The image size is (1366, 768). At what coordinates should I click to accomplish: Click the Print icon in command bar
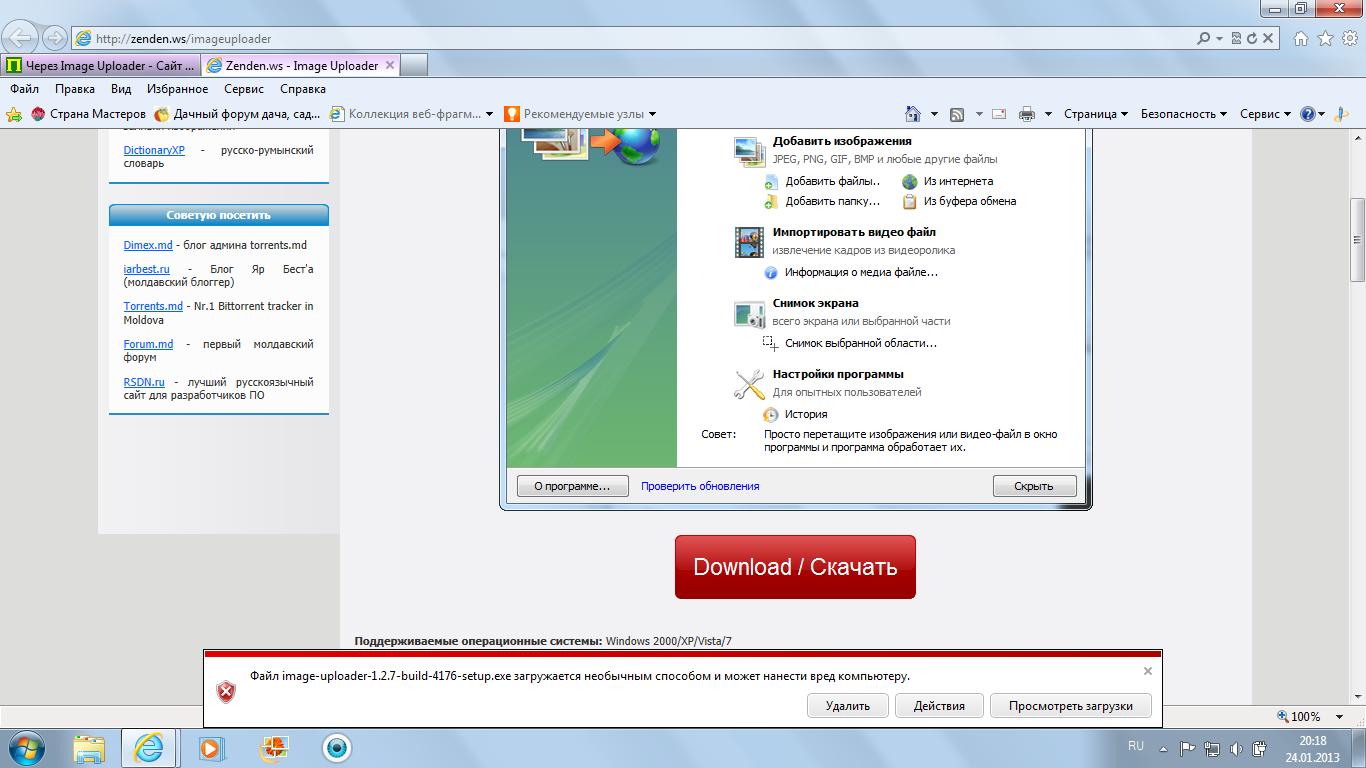[1027, 114]
